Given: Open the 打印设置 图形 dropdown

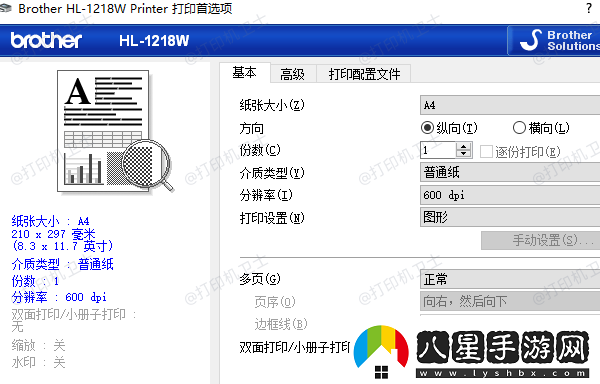Looking at the screenshot, I should (x=510, y=217).
